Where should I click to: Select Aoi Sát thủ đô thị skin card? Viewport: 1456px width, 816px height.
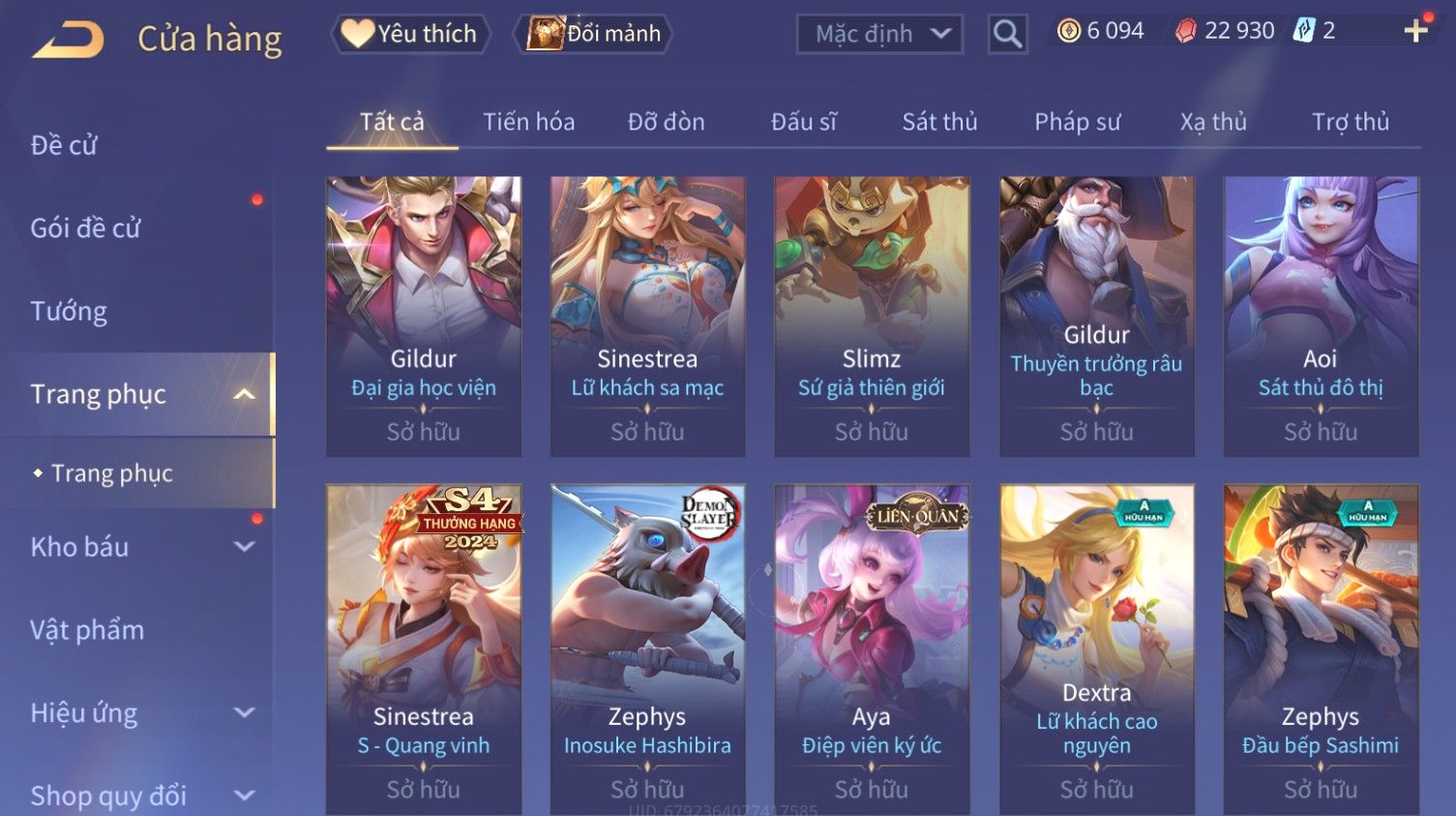tap(1321, 316)
